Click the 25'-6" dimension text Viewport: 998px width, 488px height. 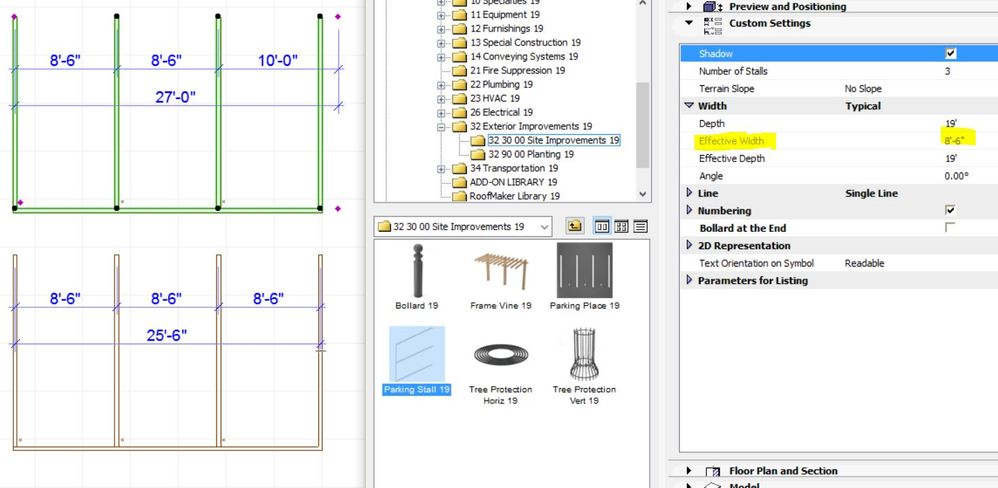point(167,335)
